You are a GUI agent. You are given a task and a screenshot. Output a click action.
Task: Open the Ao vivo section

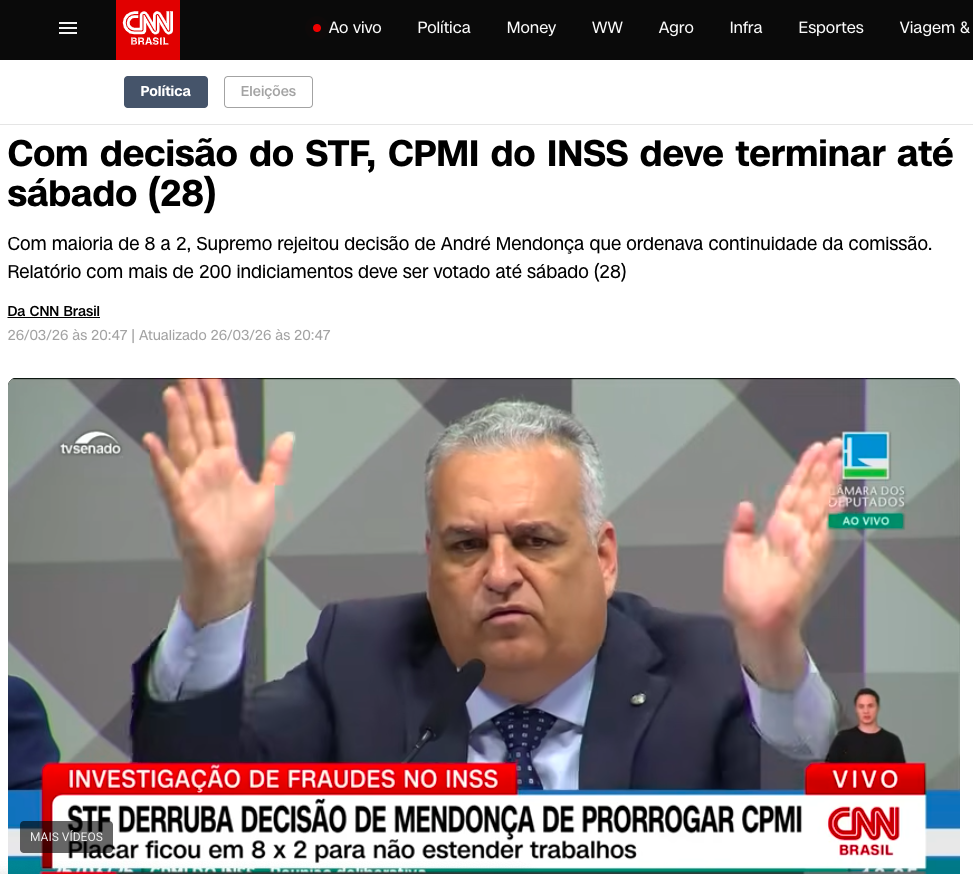(x=354, y=28)
